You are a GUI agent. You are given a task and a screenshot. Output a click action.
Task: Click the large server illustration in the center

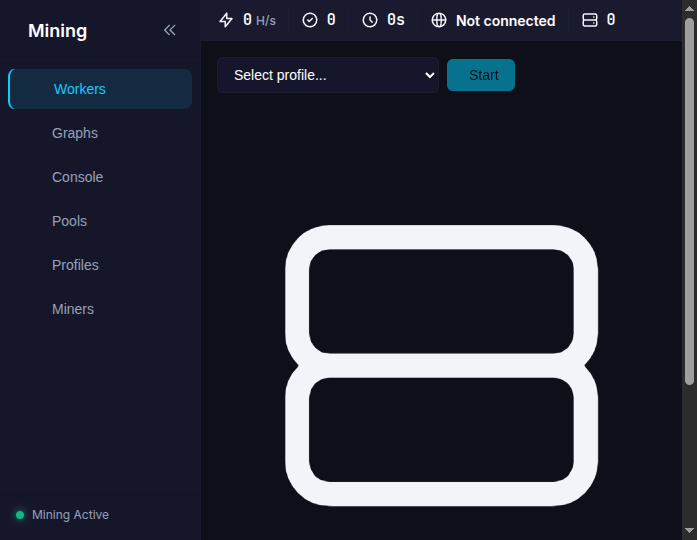(x=441, y=365)
